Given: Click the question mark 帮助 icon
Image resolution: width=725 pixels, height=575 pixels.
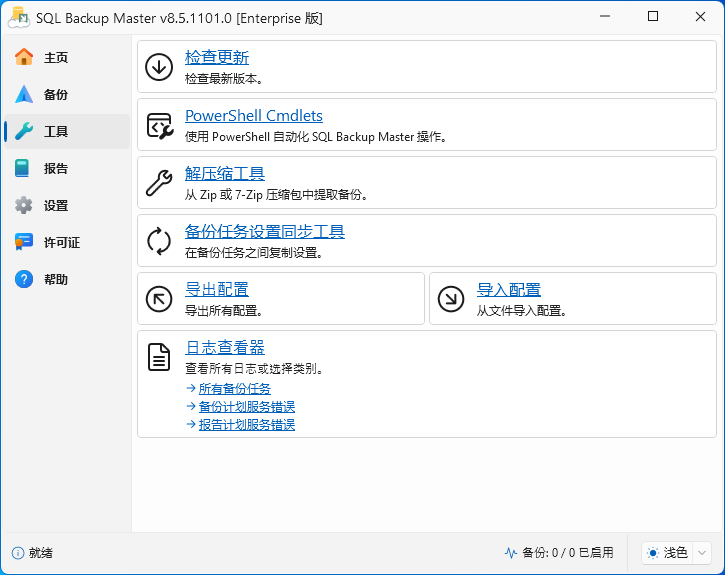Looking at the screenshot, I should tap(24, 279).
